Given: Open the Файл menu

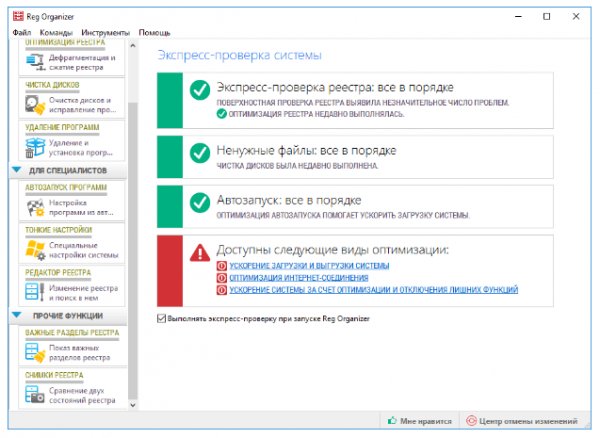Looking at the screenshot, I should click(x=21, y=33).
